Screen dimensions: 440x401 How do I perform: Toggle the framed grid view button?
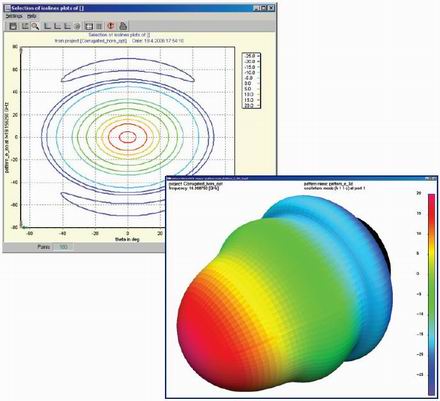pyautogui.click(x=89, y=26)
